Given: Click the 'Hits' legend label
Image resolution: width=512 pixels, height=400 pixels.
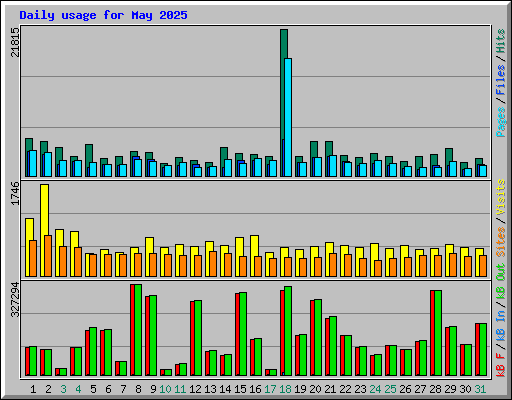Looking at the screenshot, I should pyautogui.click(x=501, y=41).
